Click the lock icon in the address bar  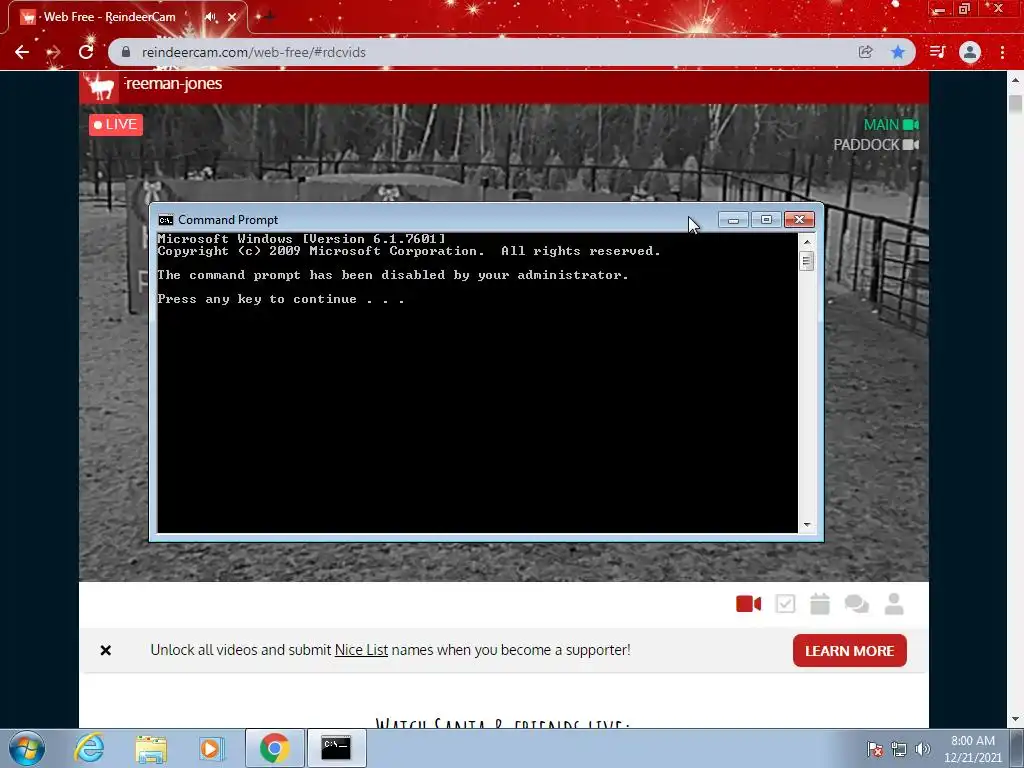click(127, 52)
